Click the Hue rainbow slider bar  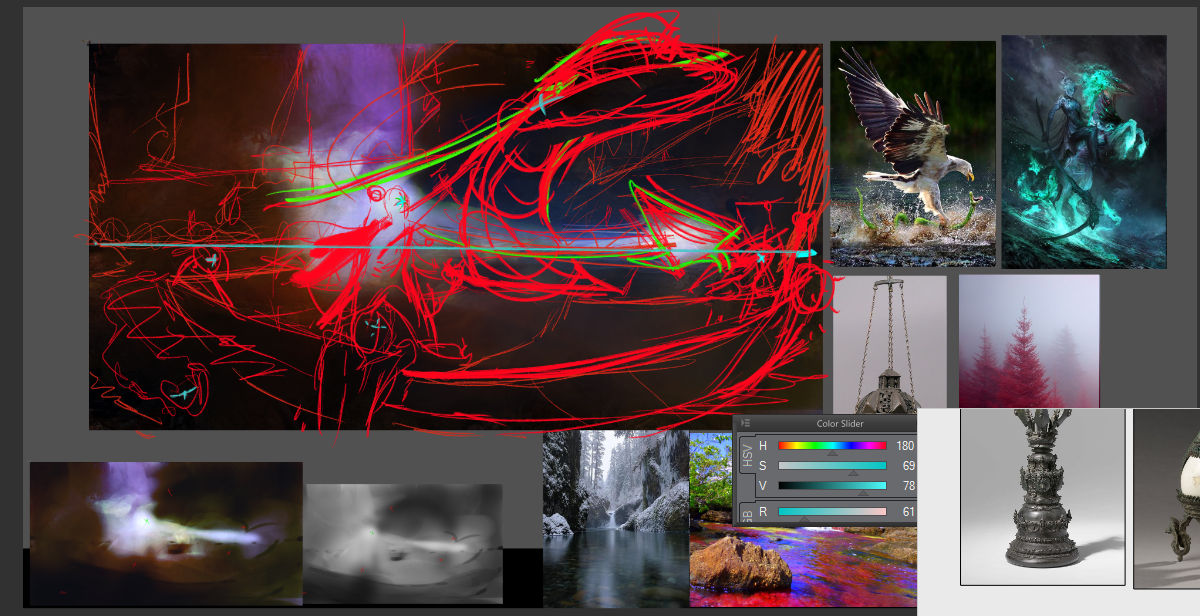point(832,446)
